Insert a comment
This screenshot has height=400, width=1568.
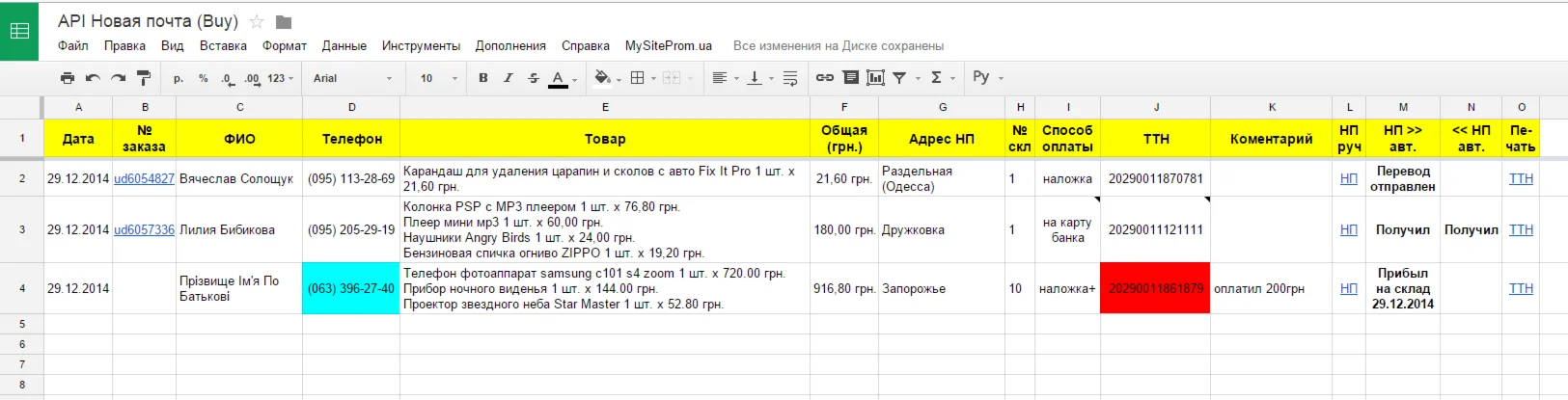[x=851, y=78]
